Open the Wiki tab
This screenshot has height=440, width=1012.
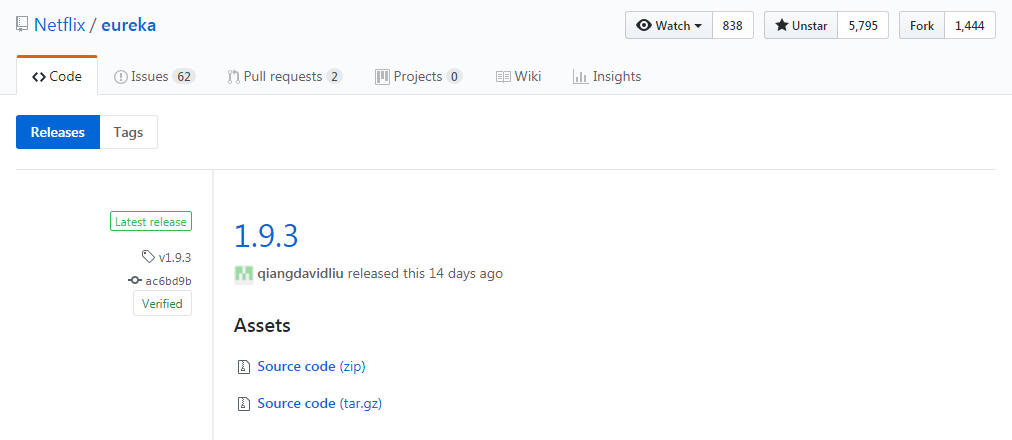[518, 76]
